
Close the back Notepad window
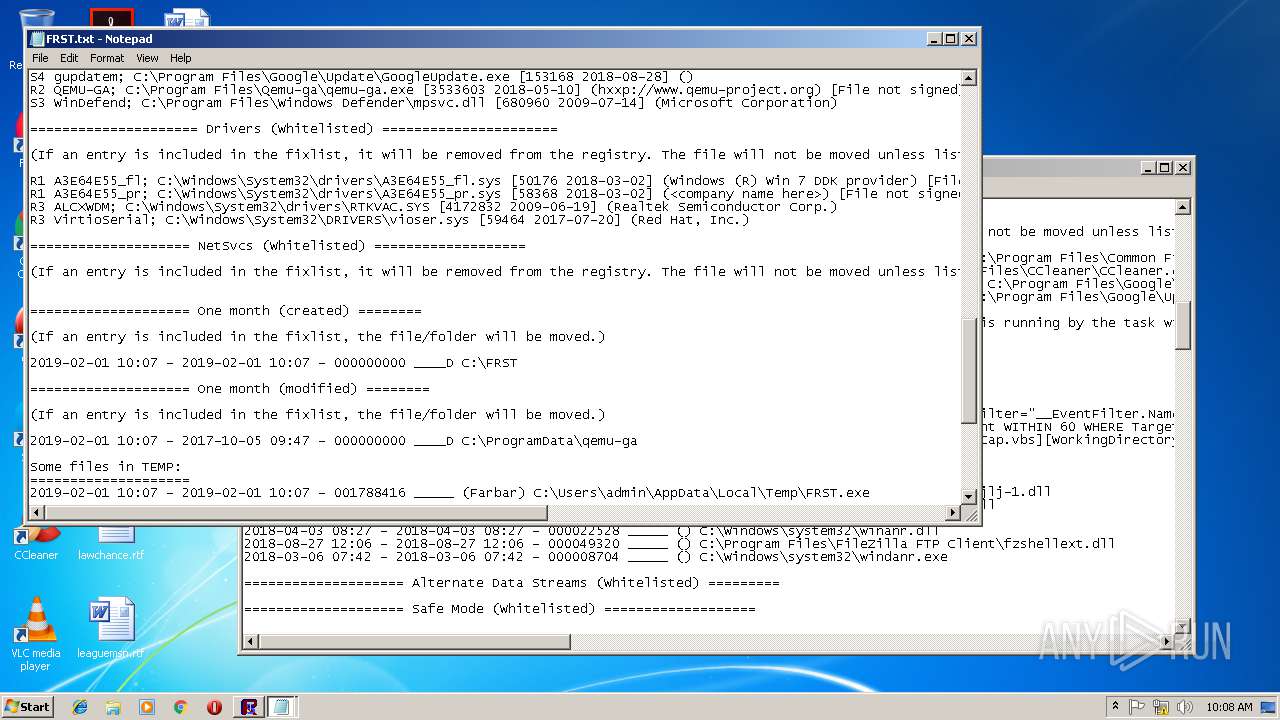pyautogui.click(x=1183, y=167)
